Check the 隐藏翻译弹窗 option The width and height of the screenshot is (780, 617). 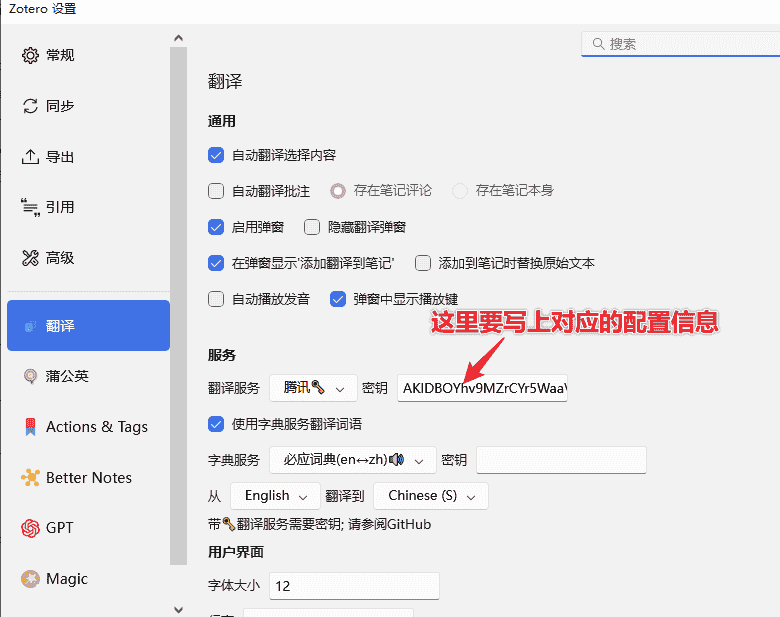(x=312, y=227)
